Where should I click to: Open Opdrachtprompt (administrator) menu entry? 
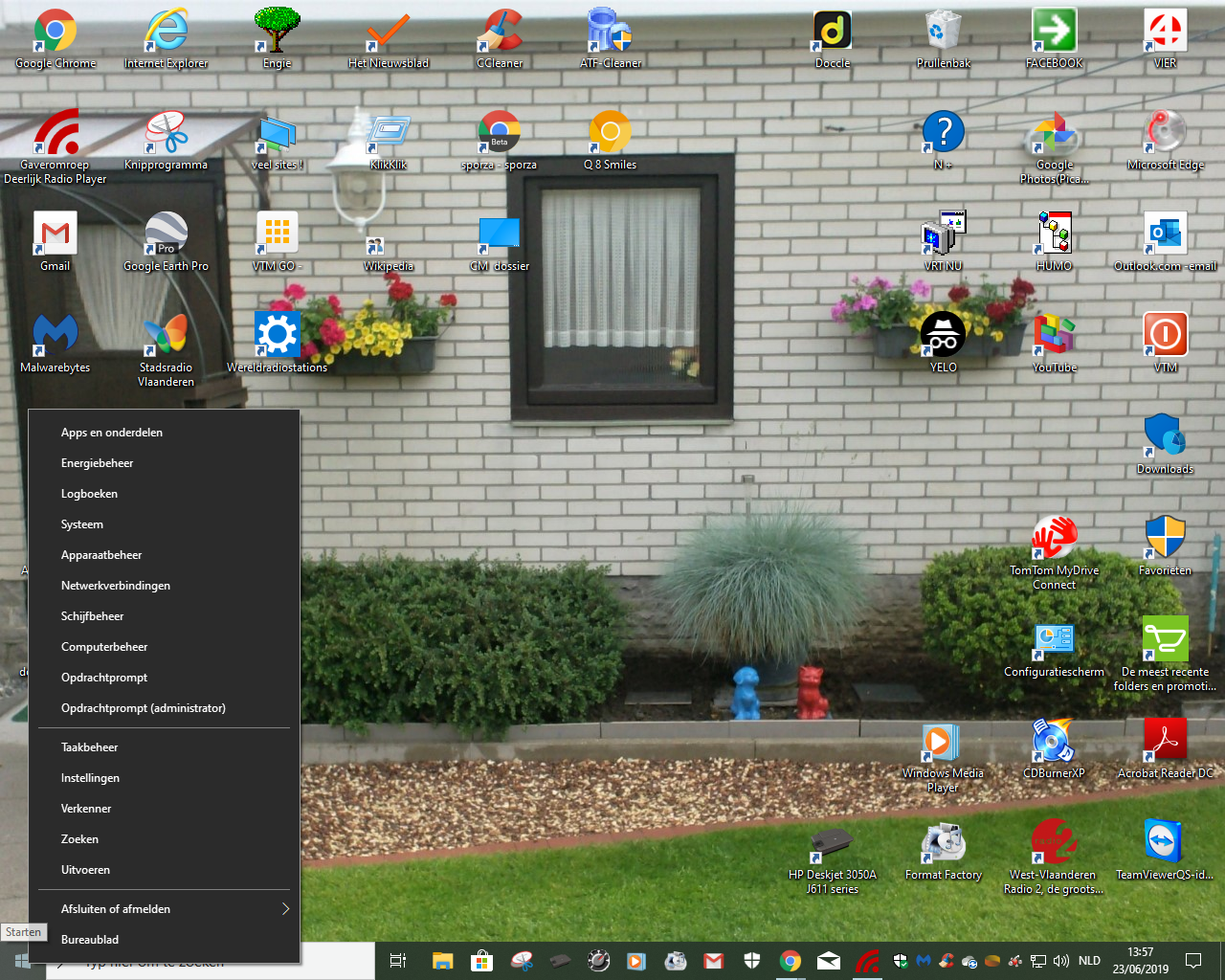(144, 708)
